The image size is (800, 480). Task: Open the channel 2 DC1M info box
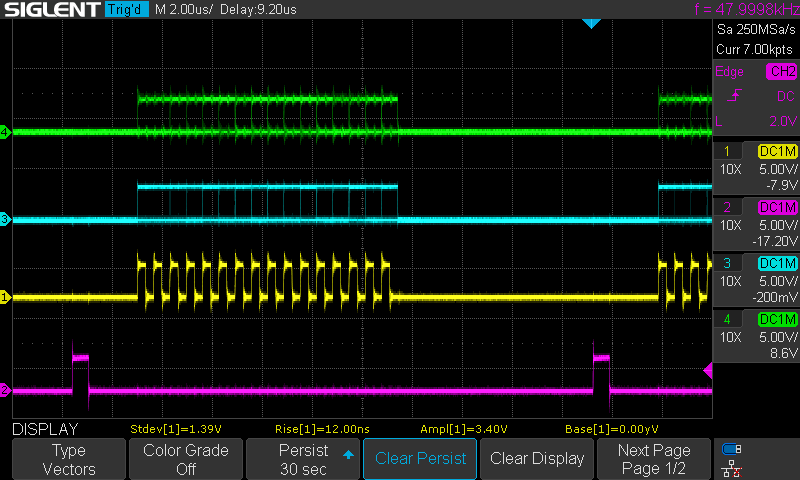pos(756,224)
